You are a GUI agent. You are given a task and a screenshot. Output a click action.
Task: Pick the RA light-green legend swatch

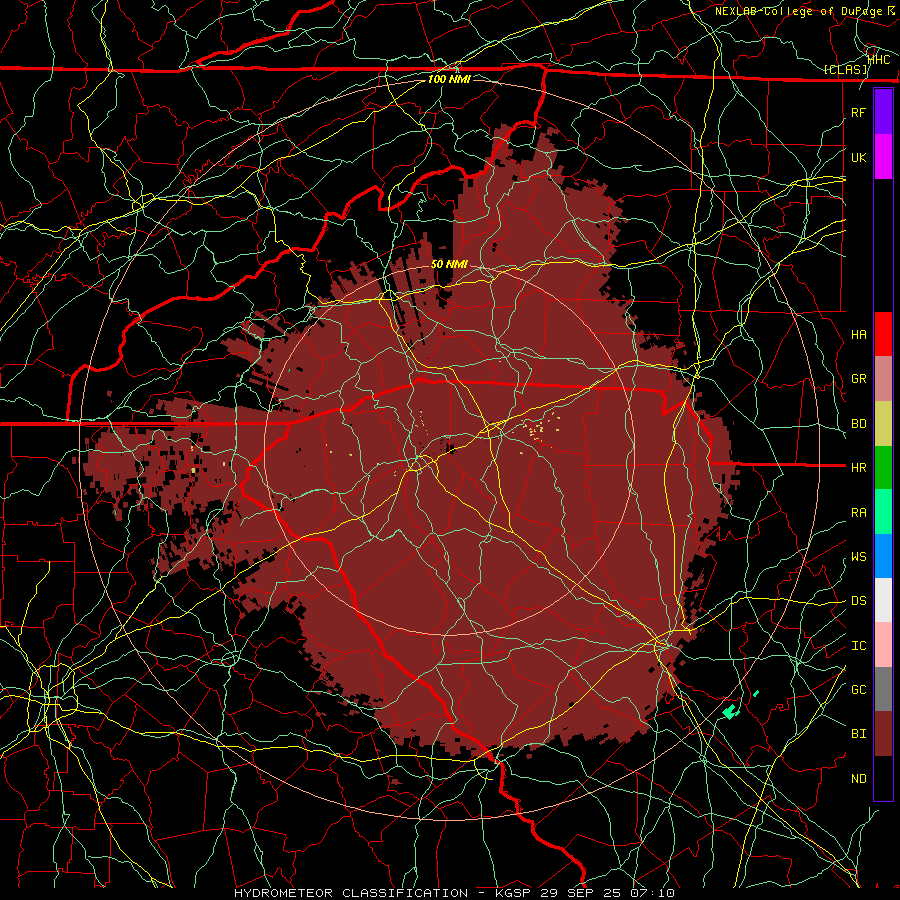pyautogui.click(x=883, y=512)
